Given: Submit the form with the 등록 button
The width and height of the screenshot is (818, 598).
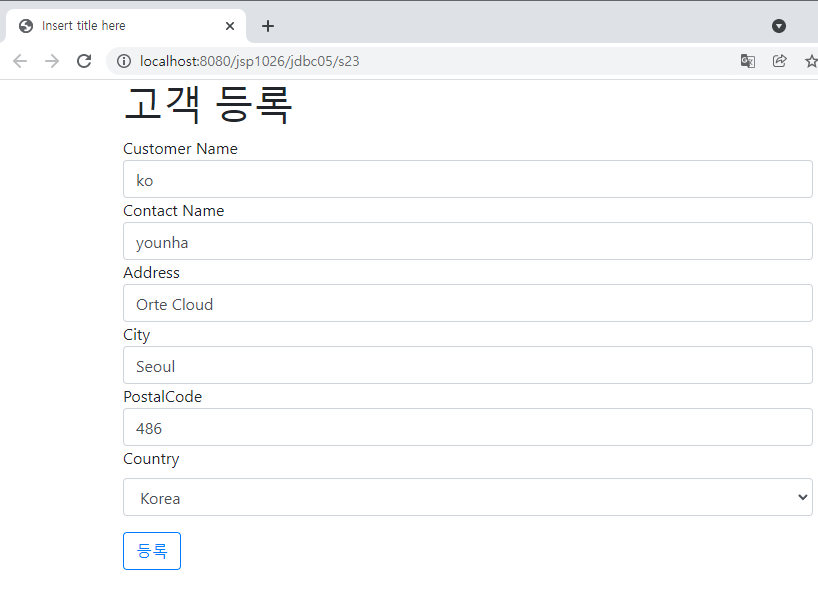Looking at the screenshot, I should tap(152, 551).
